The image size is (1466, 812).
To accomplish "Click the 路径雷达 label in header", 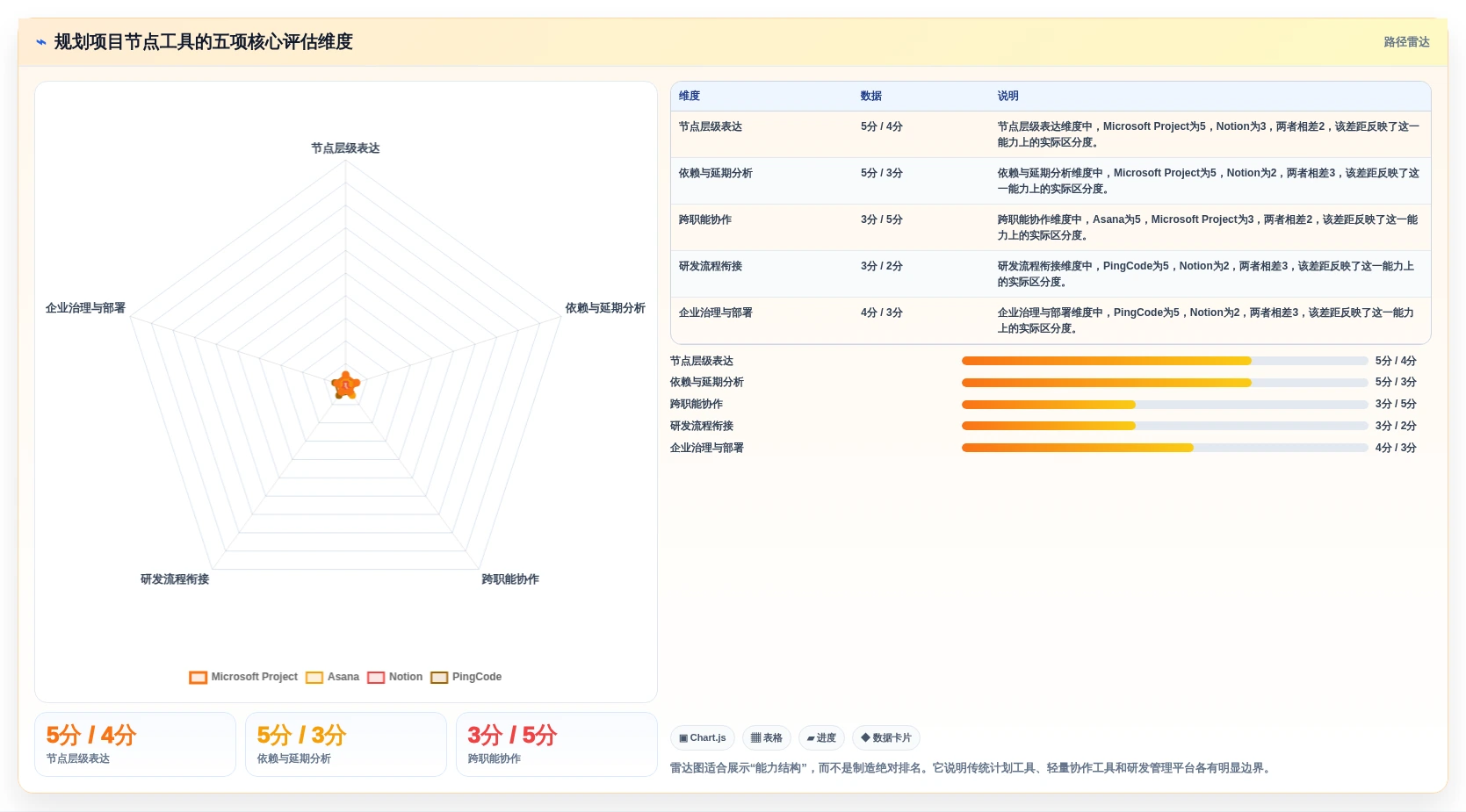I will tap(1406, 42).
